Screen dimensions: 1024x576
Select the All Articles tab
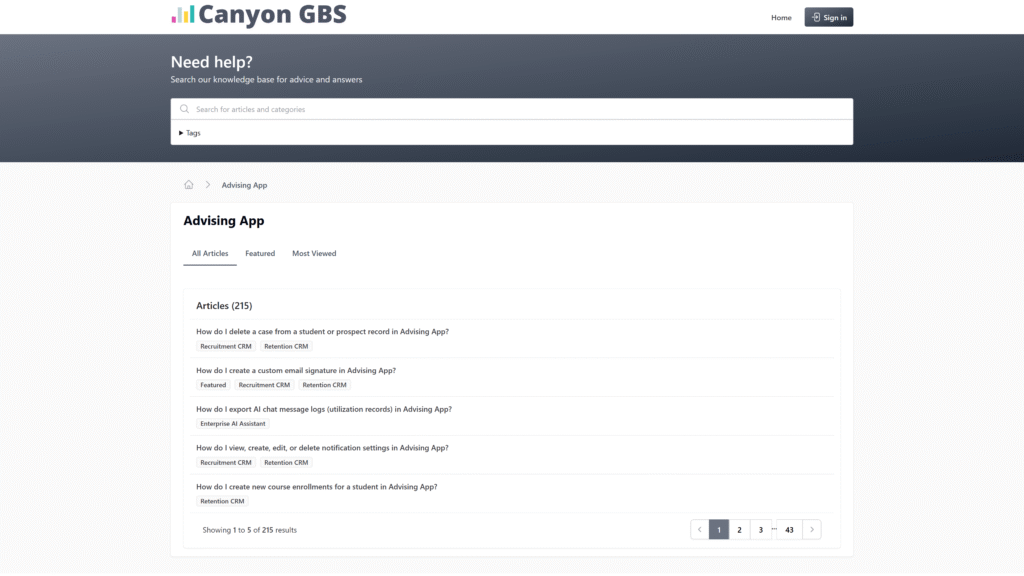[x=210, y=254]
